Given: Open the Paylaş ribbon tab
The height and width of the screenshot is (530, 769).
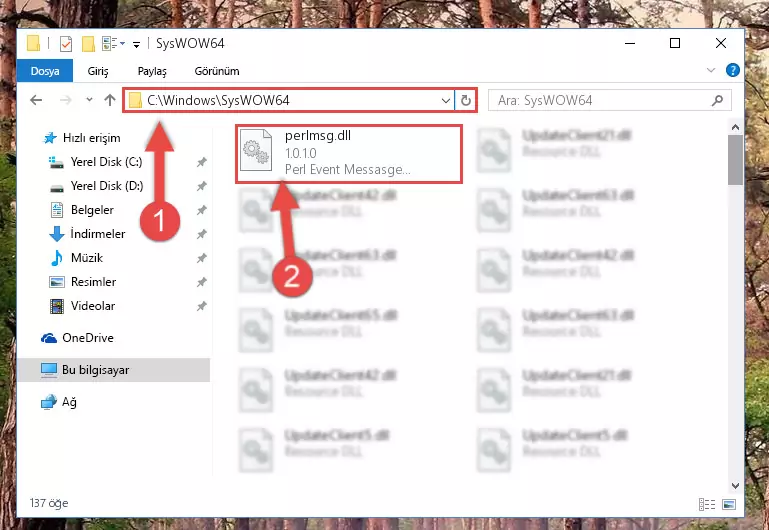Looking at the screenshot, I should [x=152, y=71].
